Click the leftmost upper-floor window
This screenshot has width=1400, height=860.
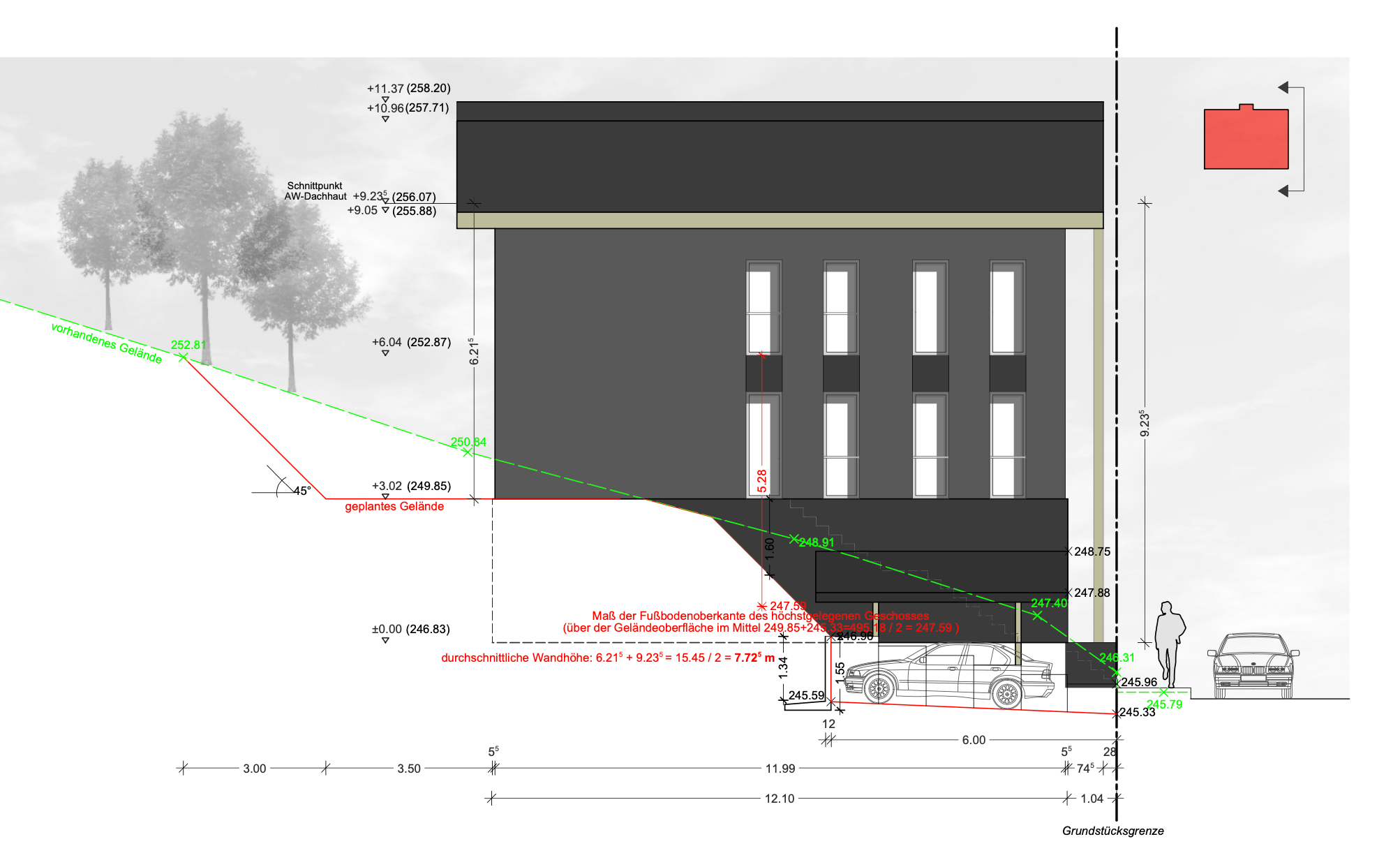pos(763,309)
